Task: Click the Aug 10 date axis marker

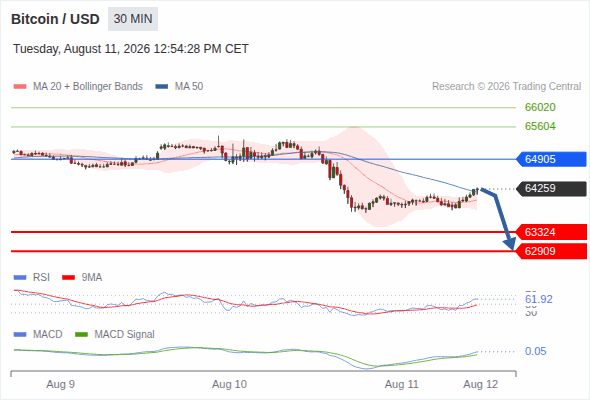Action: coord(229,385)
